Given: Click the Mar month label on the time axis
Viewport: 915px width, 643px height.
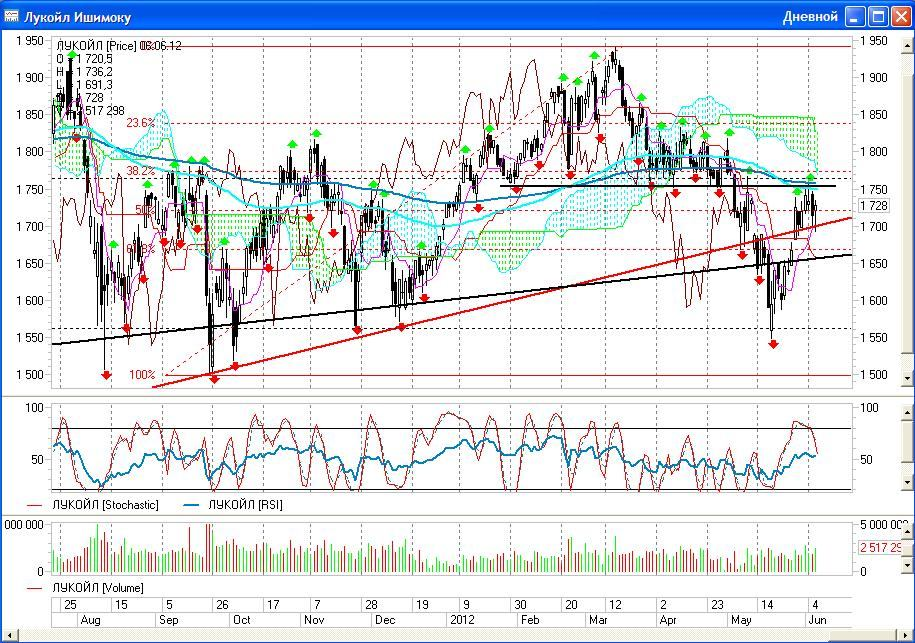Looking at the screenshot, I should pos(598,620).
